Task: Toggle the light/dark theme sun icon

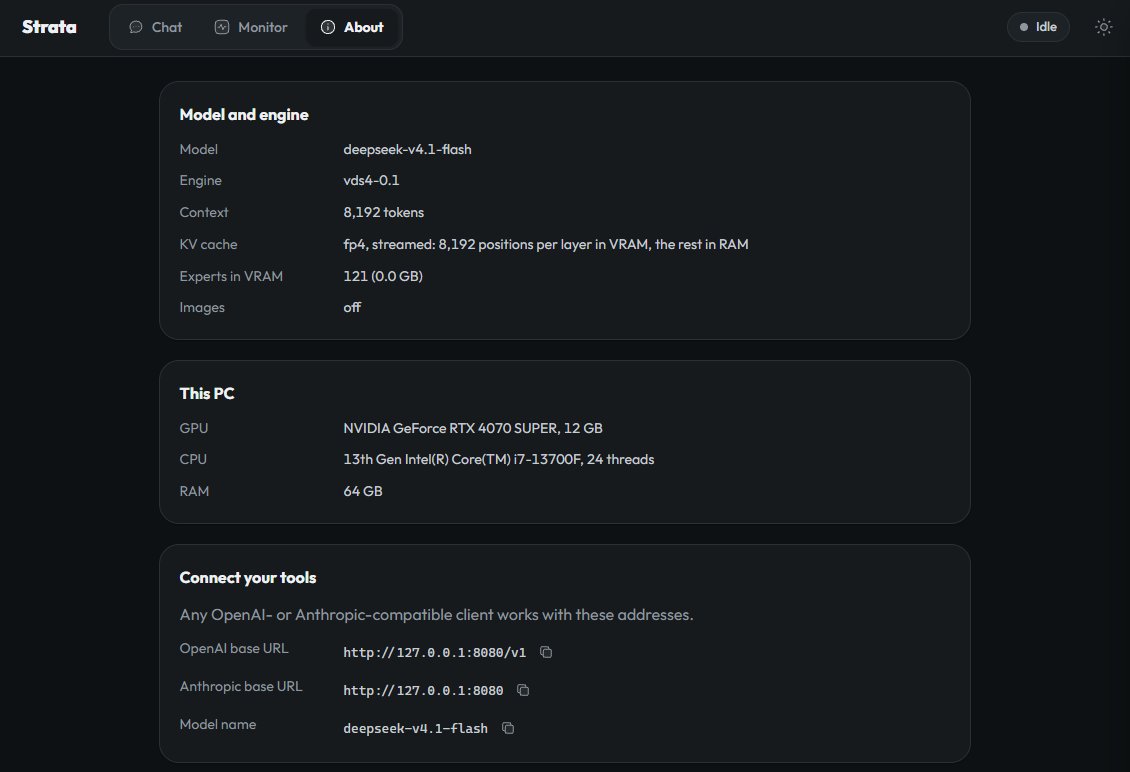Action: [1103, 27]
